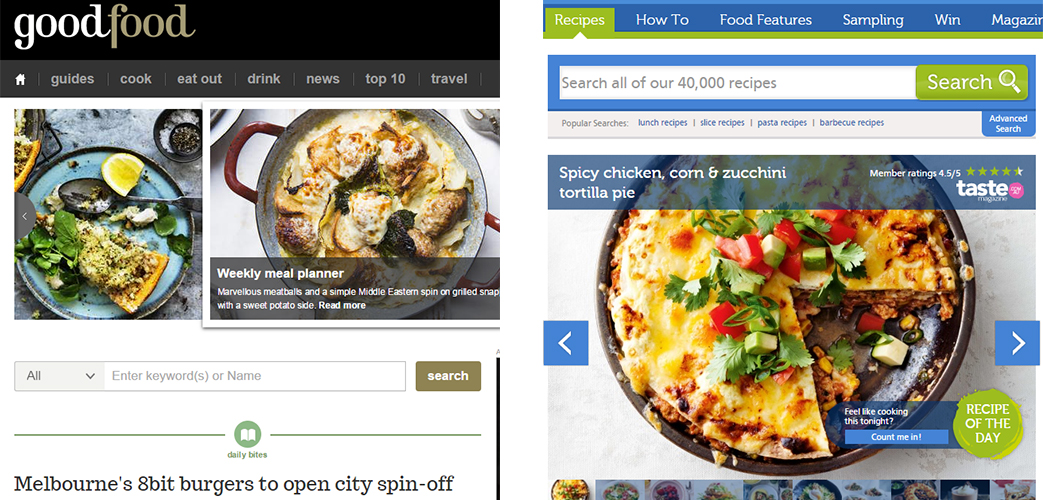Viewport: 1043px width, 500px height.
Task: Click the previous slide arrow on goodfood carousel
Action: pos(25,216)
